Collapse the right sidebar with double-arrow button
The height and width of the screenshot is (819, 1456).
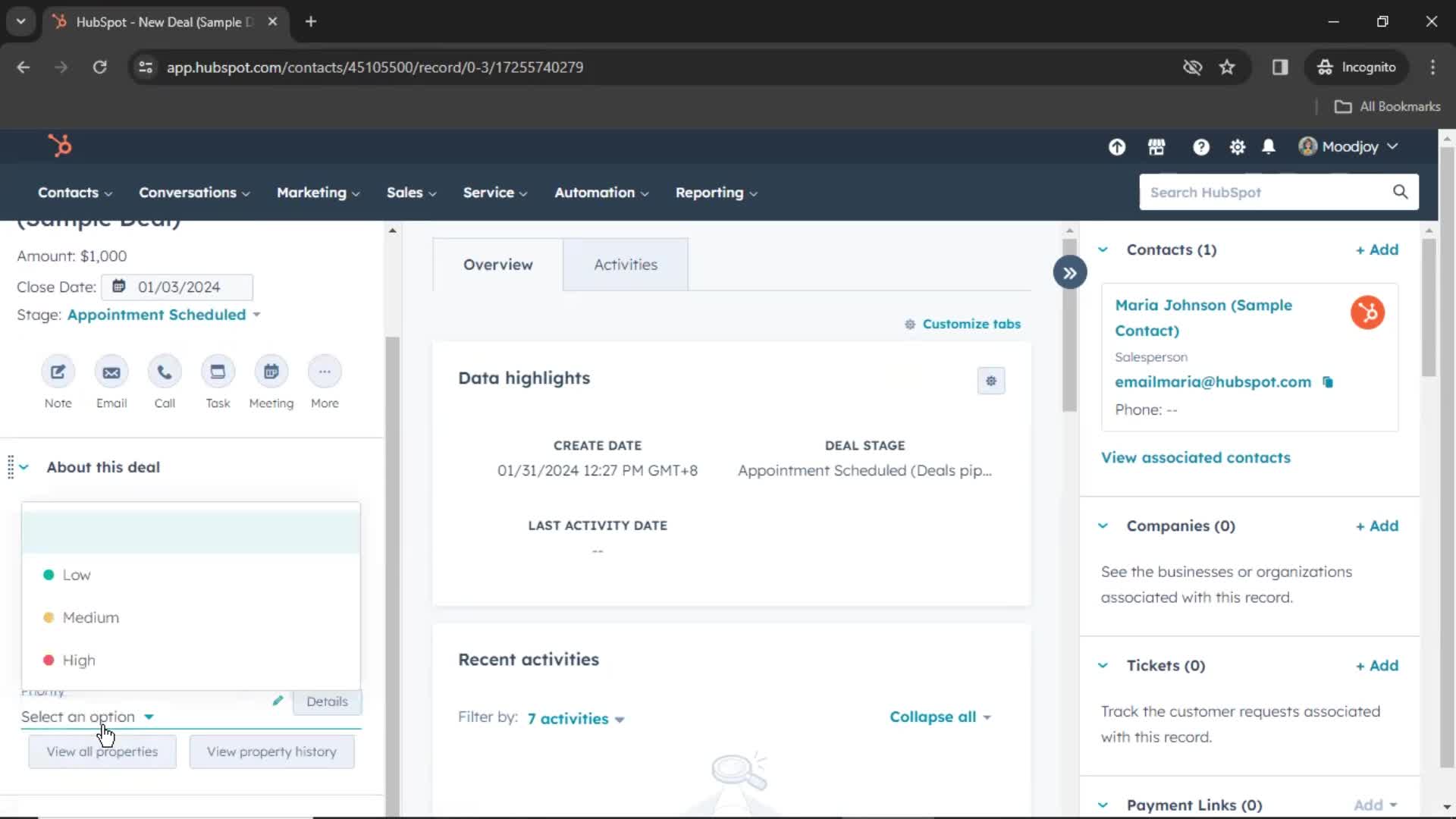click(1069, 273)
